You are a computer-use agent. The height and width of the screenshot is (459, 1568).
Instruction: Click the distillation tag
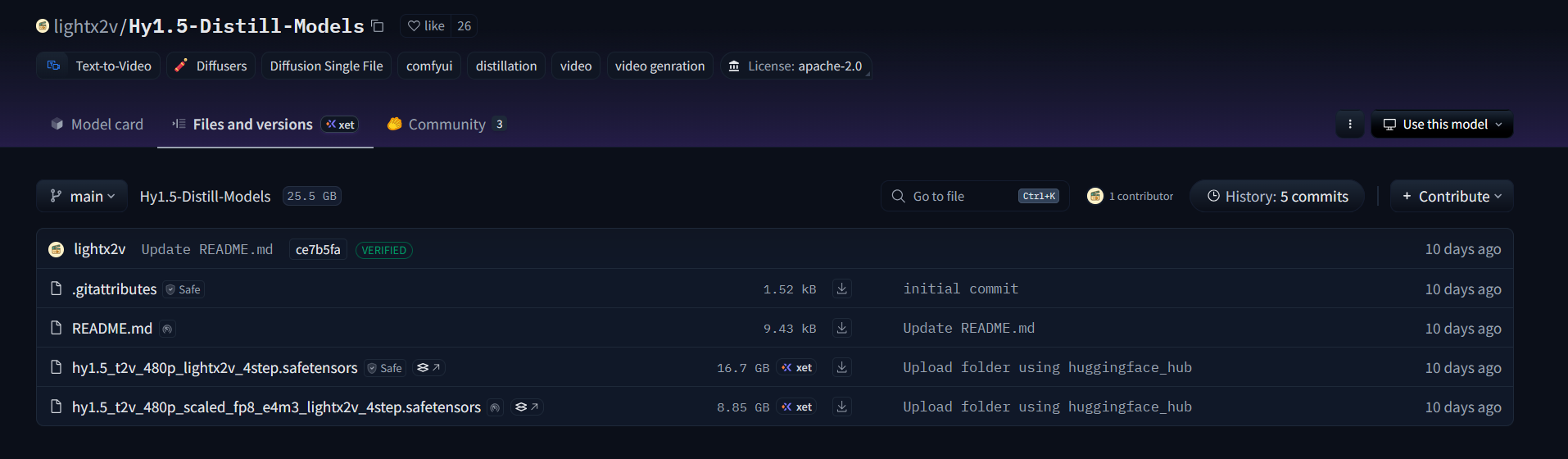(x=506, y=66)
